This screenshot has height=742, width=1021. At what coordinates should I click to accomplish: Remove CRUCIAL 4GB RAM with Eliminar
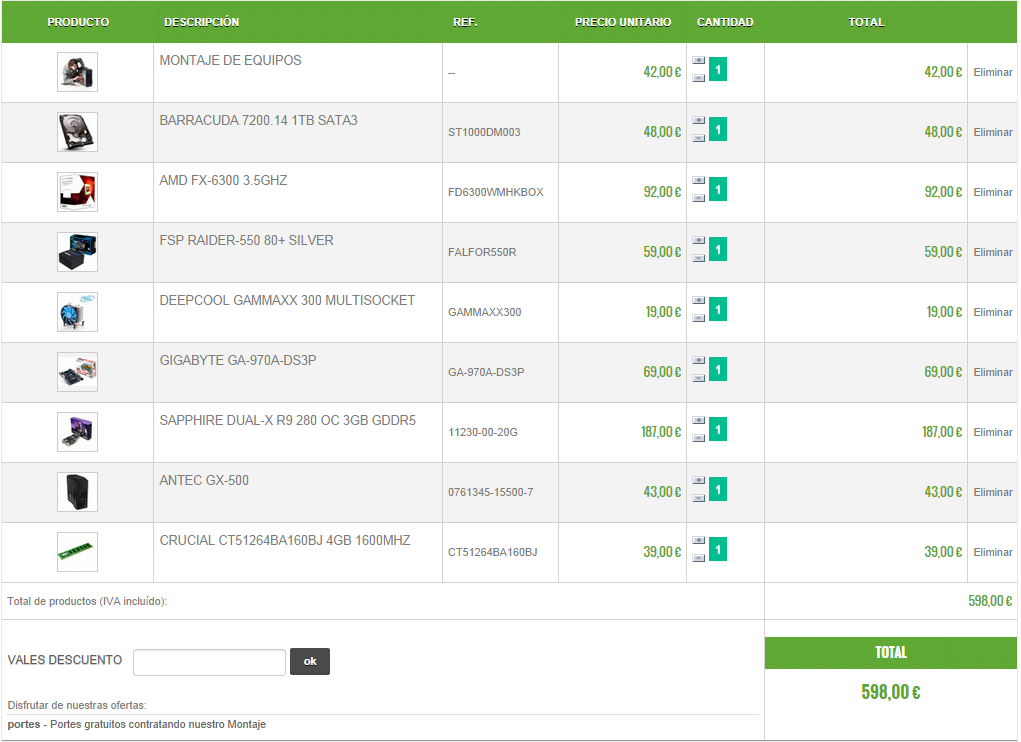[x=992, y=552]
